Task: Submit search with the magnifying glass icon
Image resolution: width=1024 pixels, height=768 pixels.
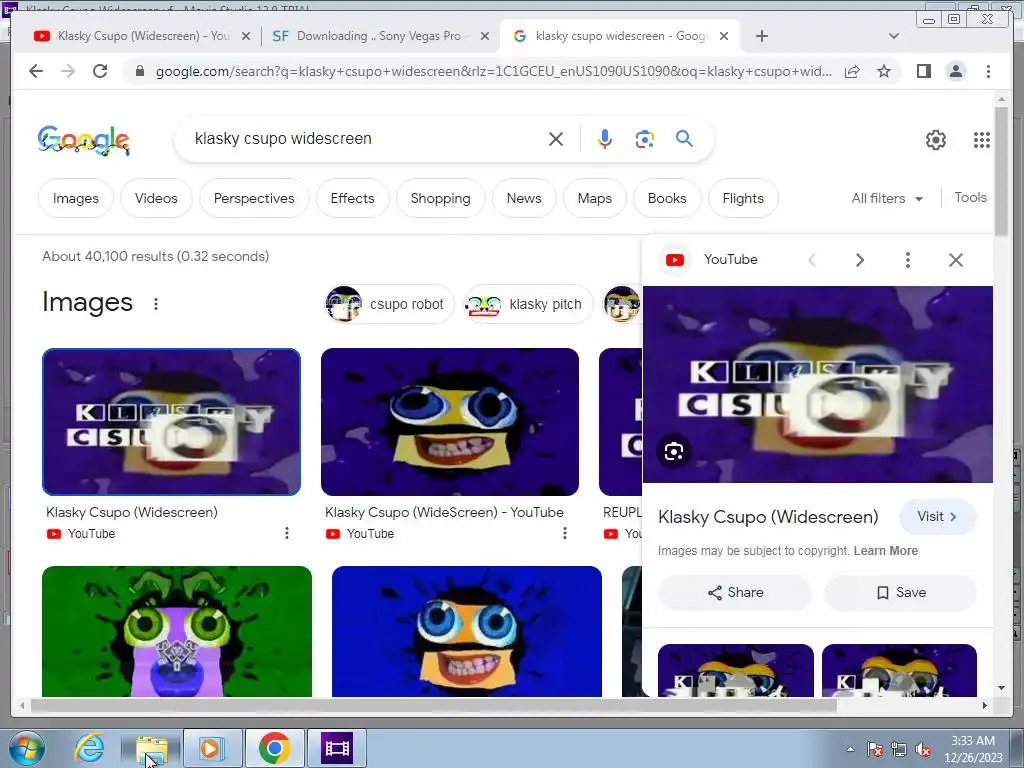Action: pyautogui.click(x=684, y=138)
